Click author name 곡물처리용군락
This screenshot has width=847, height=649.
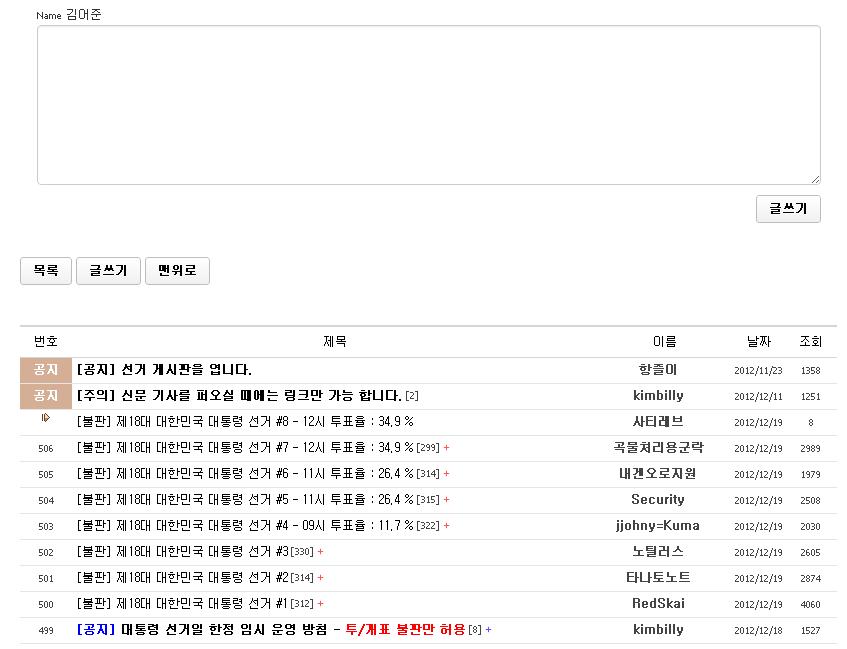point(658,447)
